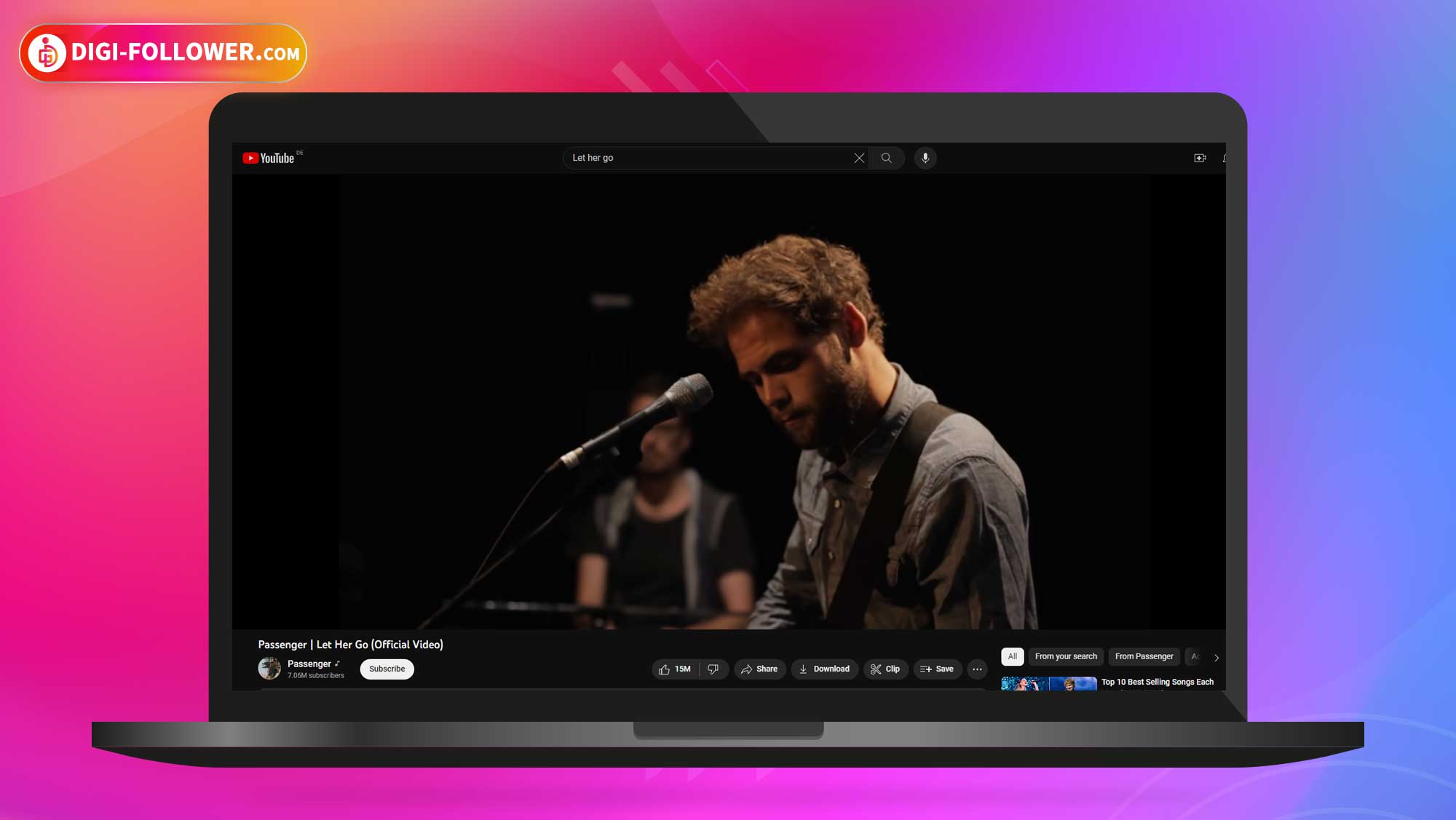Subscribe to the Passenger channel
Screen dimensions: 1456x820
tap(387, 669)
